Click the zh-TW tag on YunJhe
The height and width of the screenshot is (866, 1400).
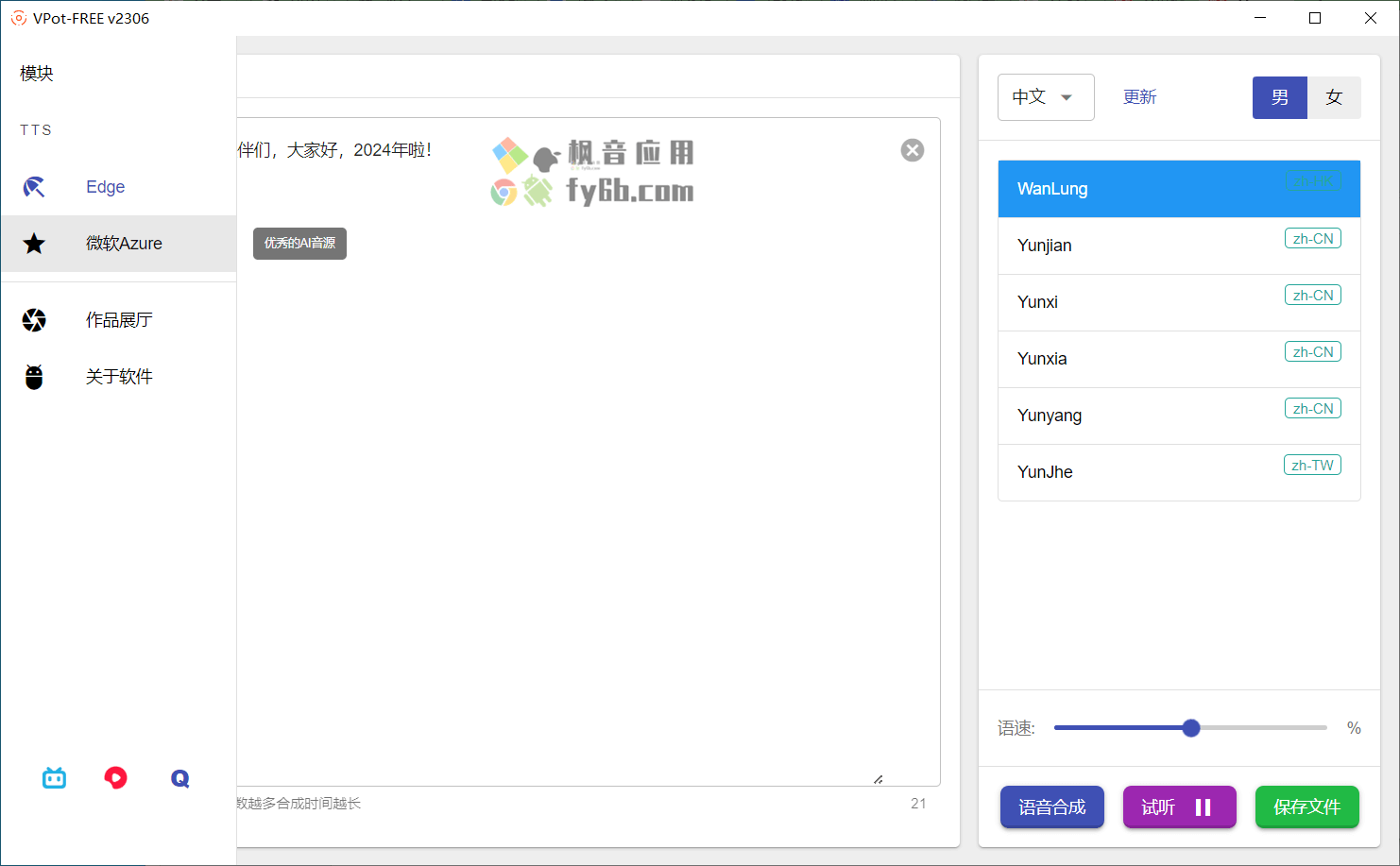tap(1312, 466)
